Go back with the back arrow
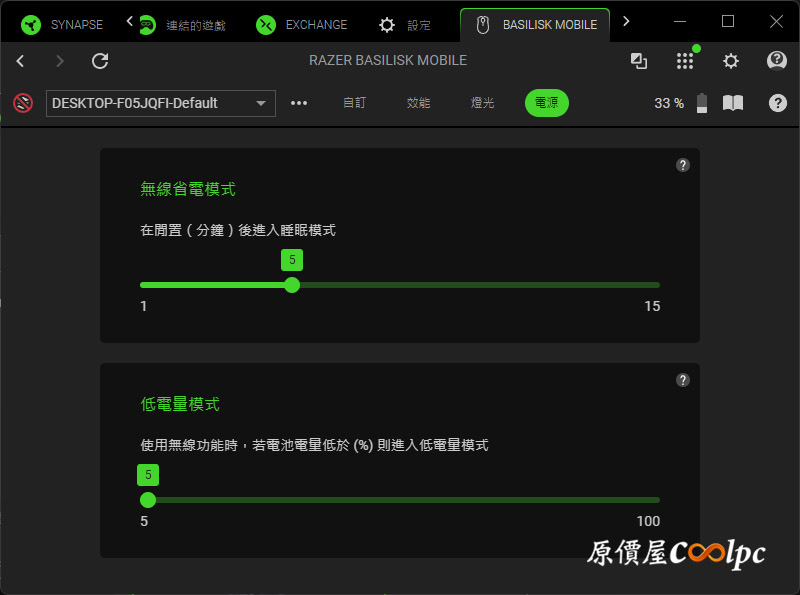 pos(20,61)
